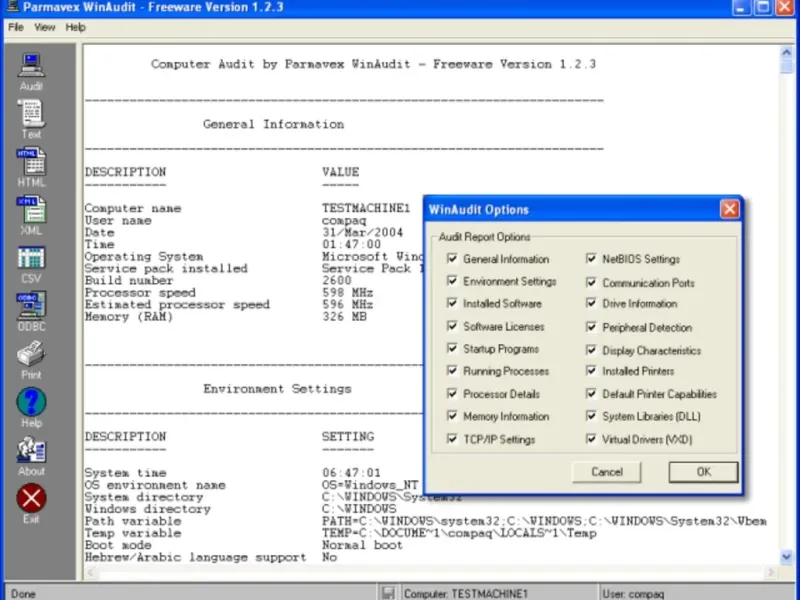
Task: Uncheck General Information option
Action: [x=452, y=258]
